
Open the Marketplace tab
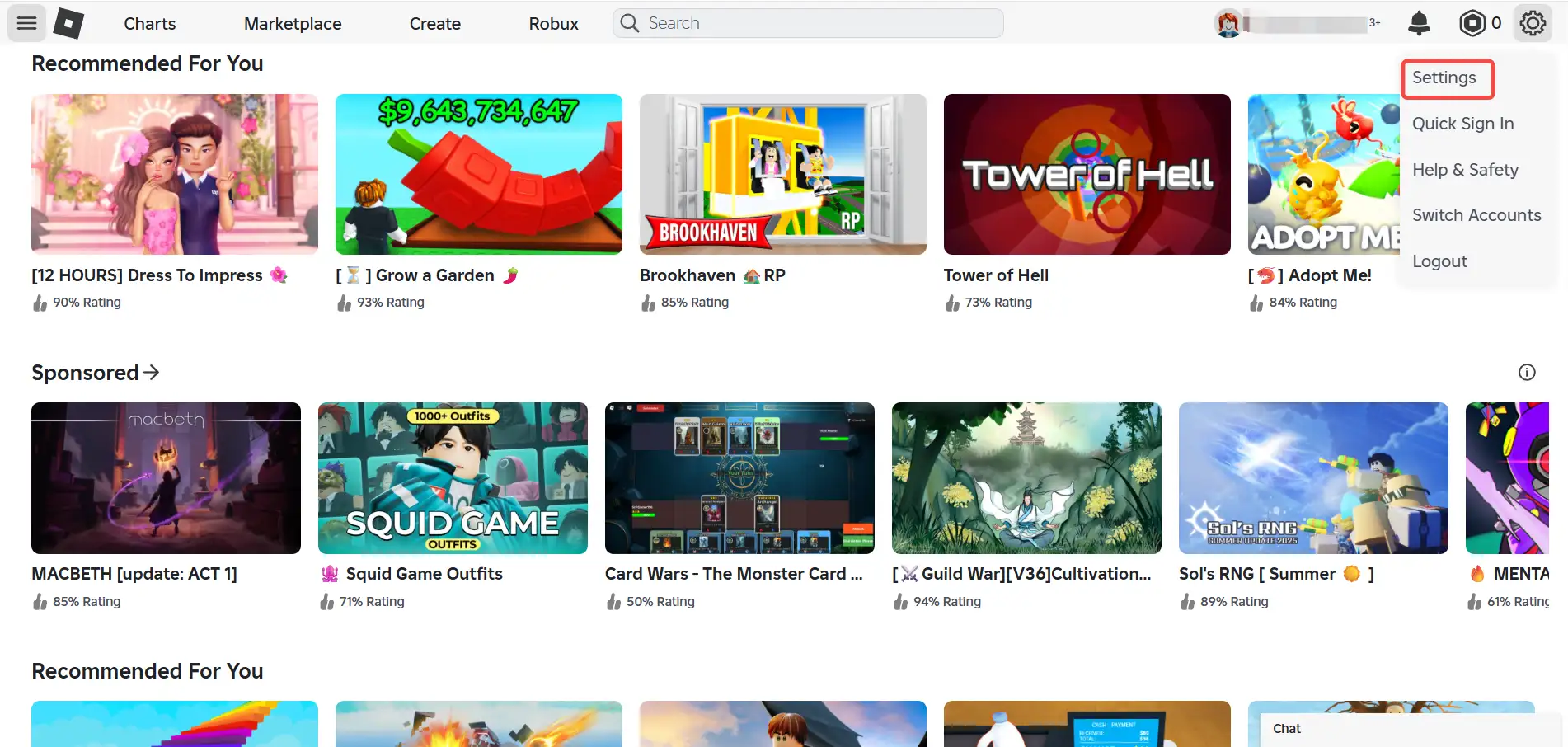tap(293, 24)
